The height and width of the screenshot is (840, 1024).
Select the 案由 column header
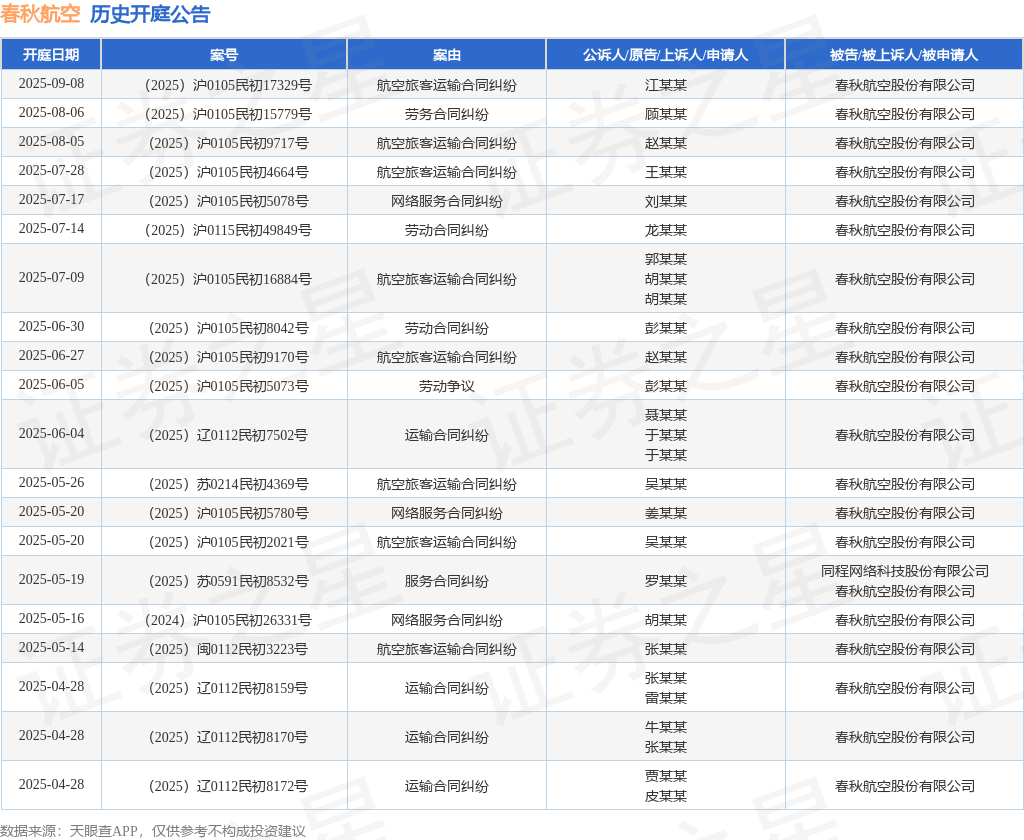pyautogui.click(x=447, y=55)
